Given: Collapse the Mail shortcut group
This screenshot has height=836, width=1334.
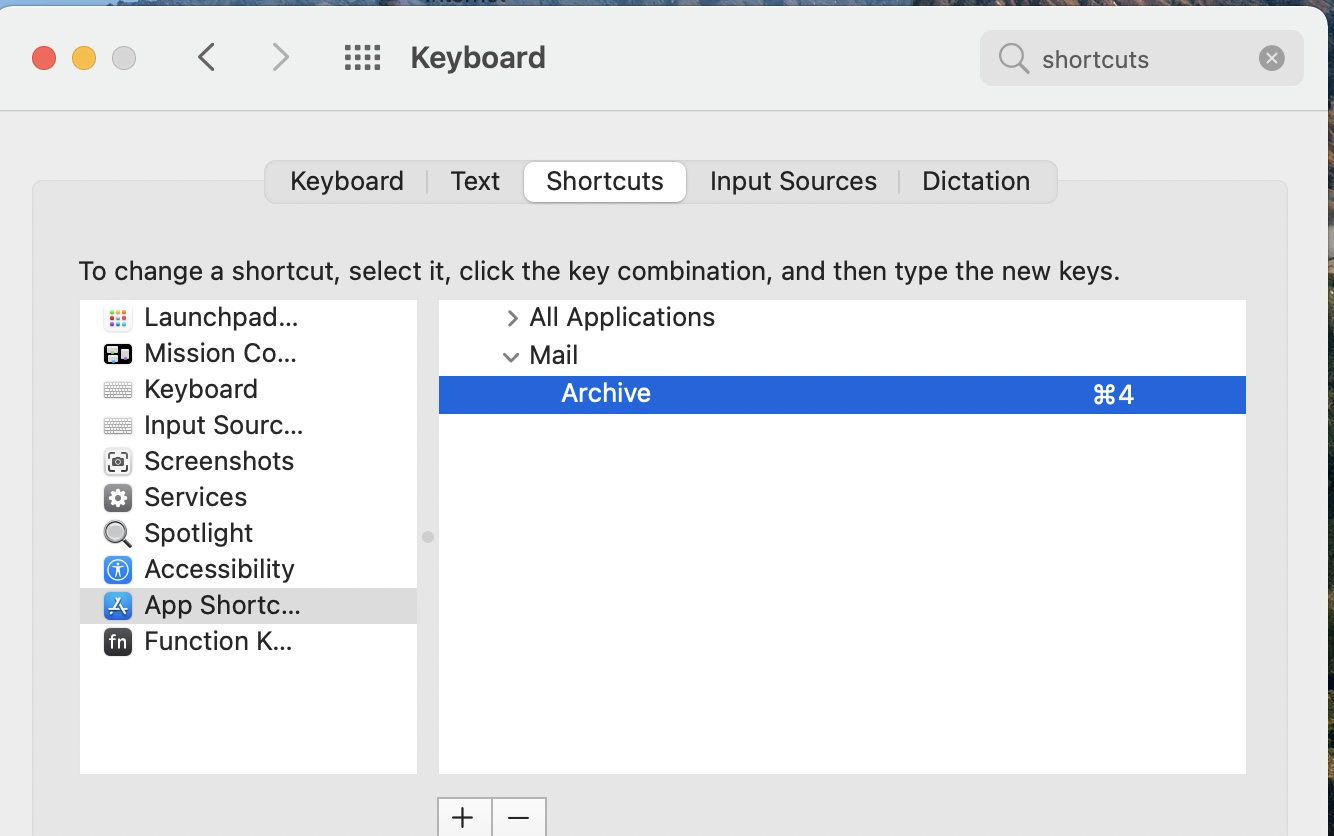Looking at the screenshot, I should pos(511,356).
